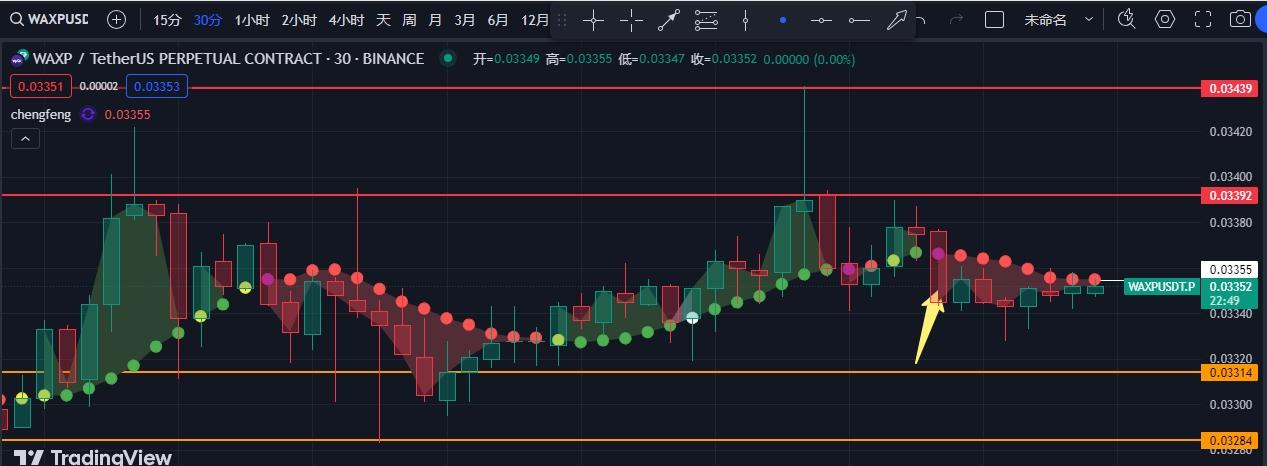Expand the dropdown next to 未命名

point(1089,19)
